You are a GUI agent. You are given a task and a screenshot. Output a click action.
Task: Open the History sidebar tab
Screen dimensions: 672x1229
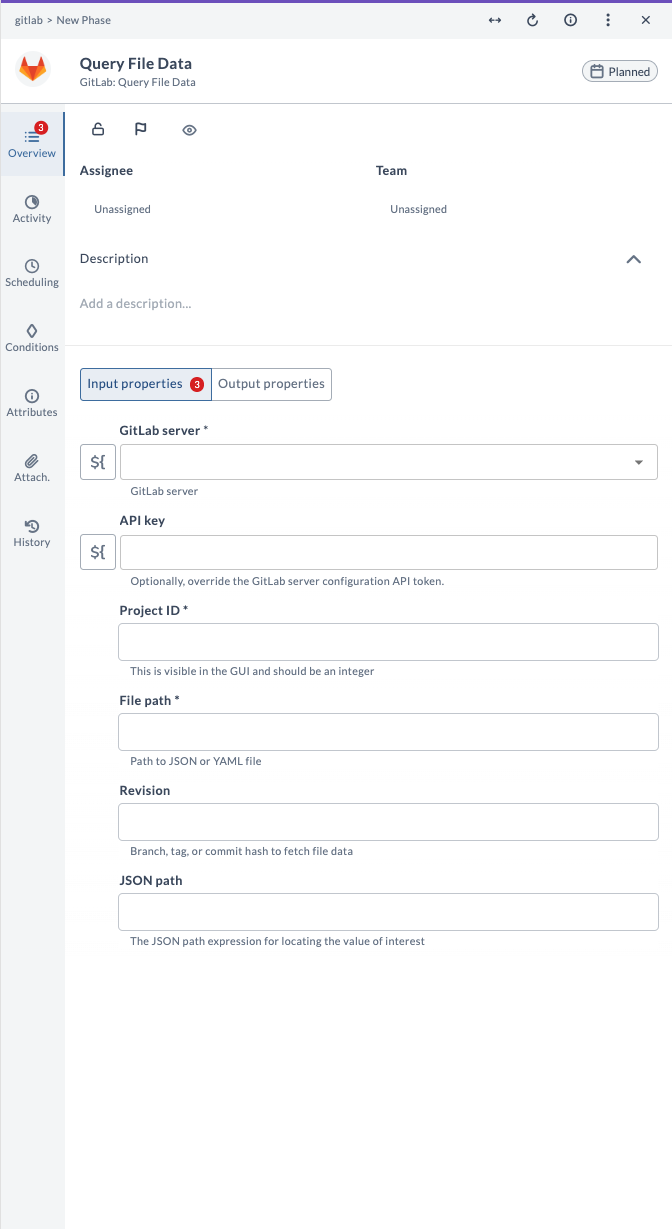click(x=32, y=533)
